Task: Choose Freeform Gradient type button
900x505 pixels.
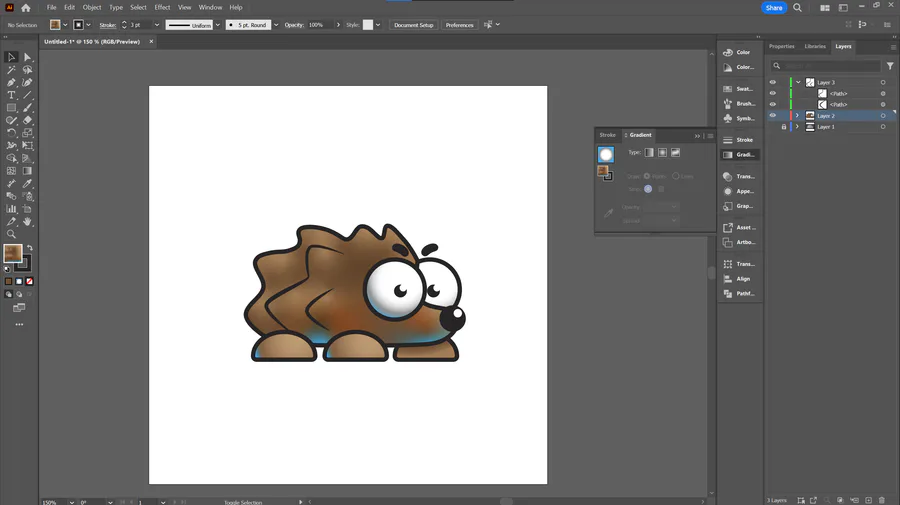Action: pyautogui.click(x=676, y=153)
